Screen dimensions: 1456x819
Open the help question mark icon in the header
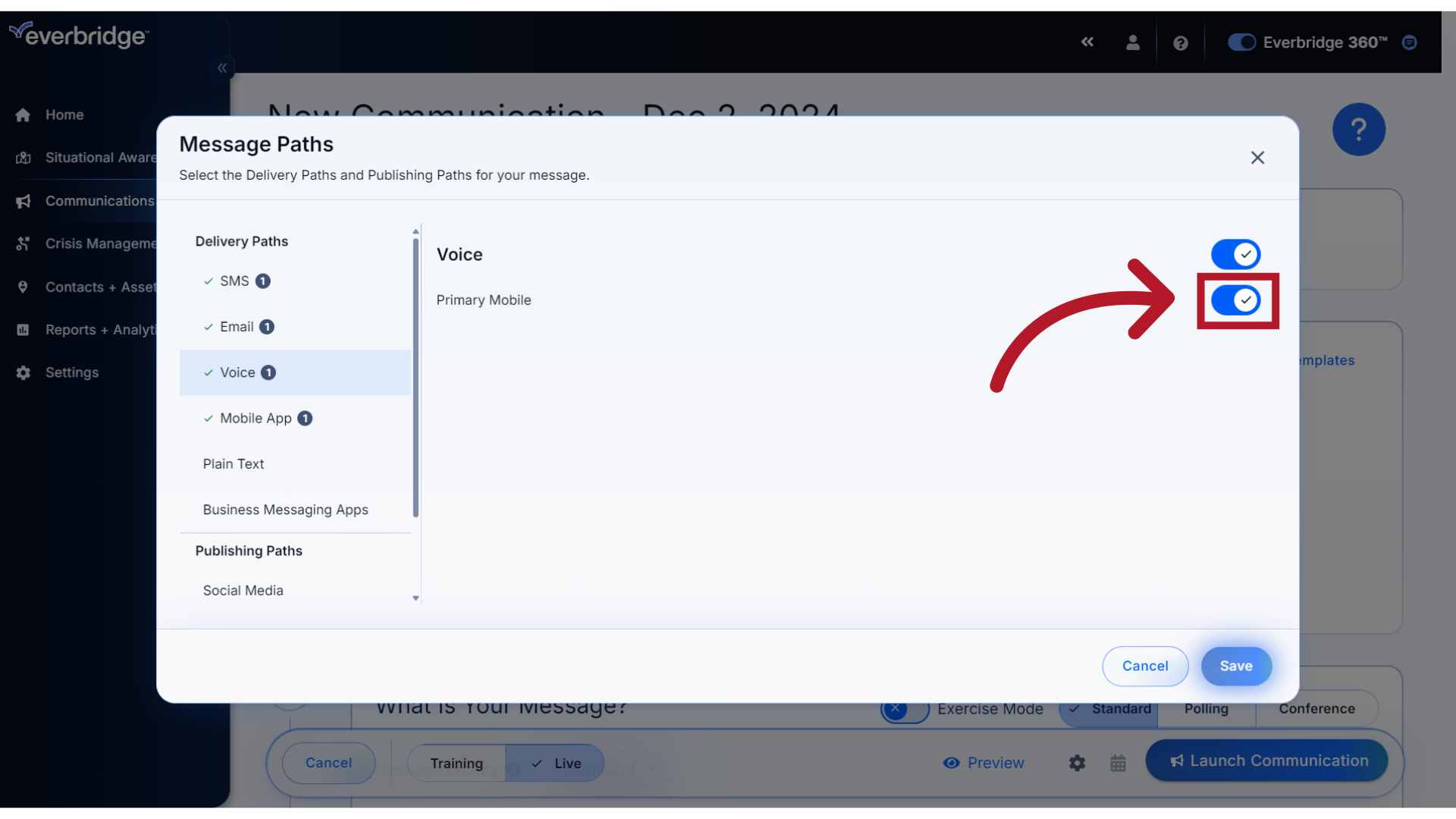point(1180,42)
